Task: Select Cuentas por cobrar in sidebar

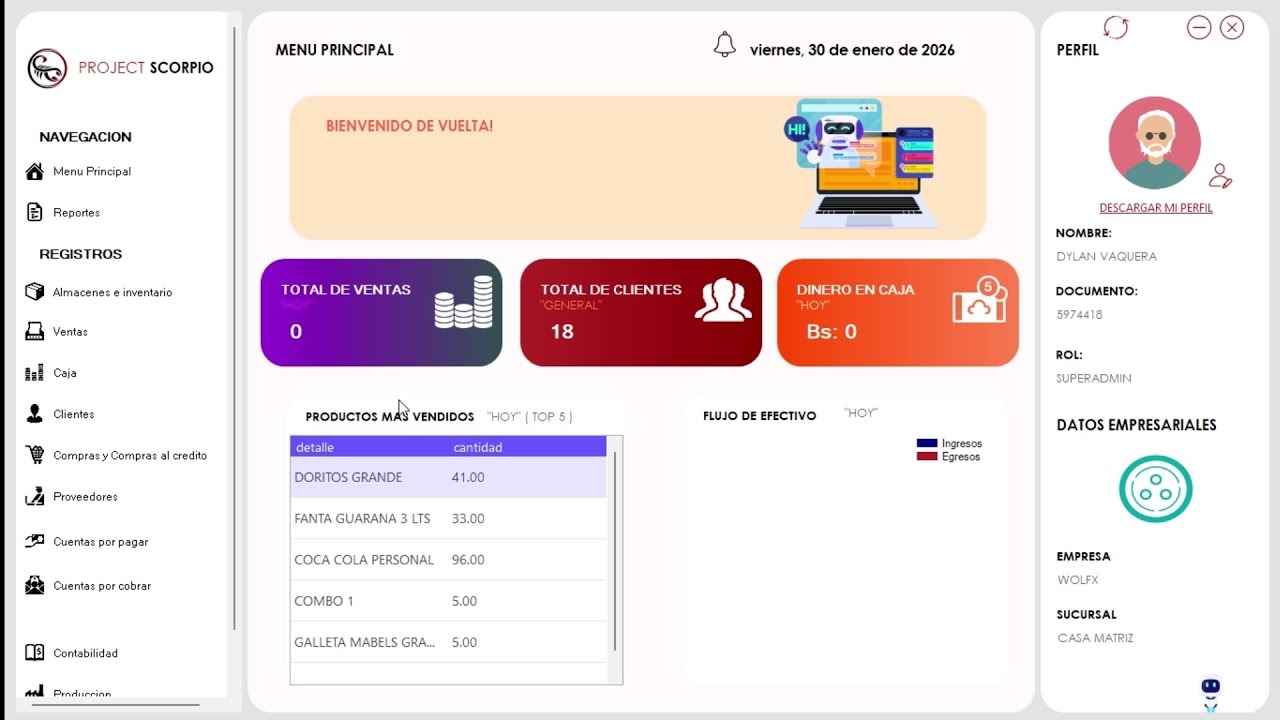Action: (102, 586)
